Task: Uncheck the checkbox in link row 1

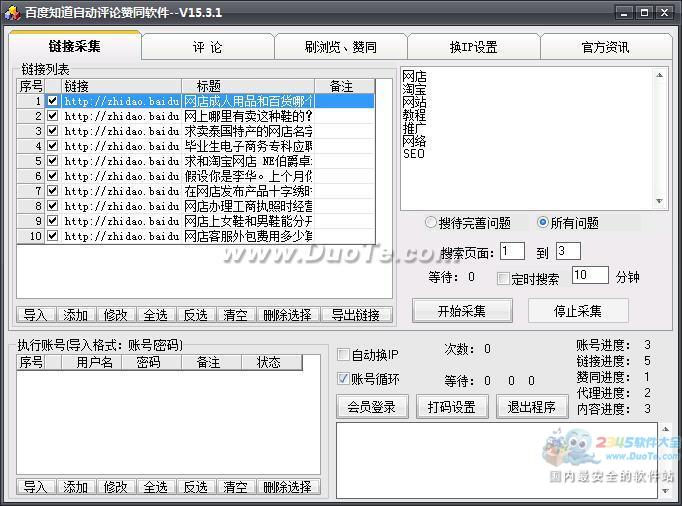Action: click(x=53, y=101)
